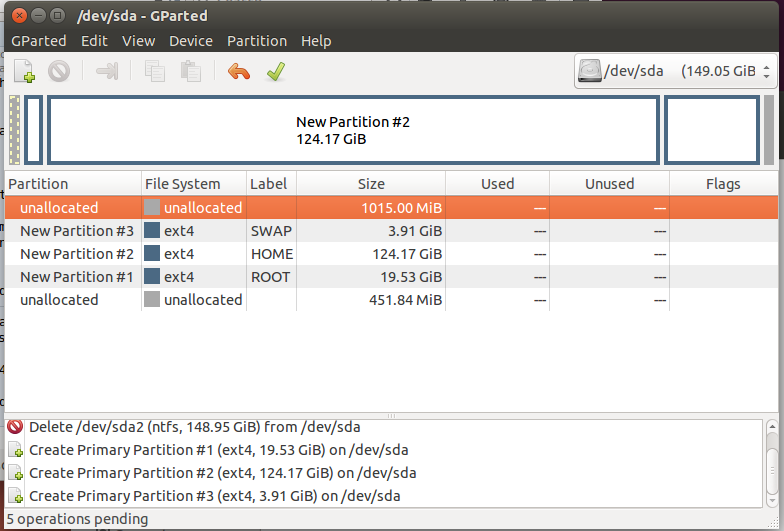784x531 pixels.
Task: Click the HOME label cell
Action: tap(272, 254)
